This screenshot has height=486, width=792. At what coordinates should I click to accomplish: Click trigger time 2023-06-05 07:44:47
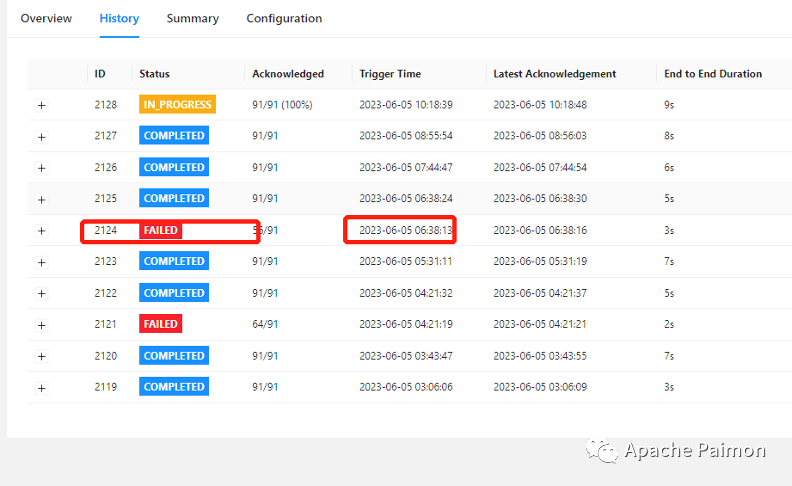click(406, 167)
